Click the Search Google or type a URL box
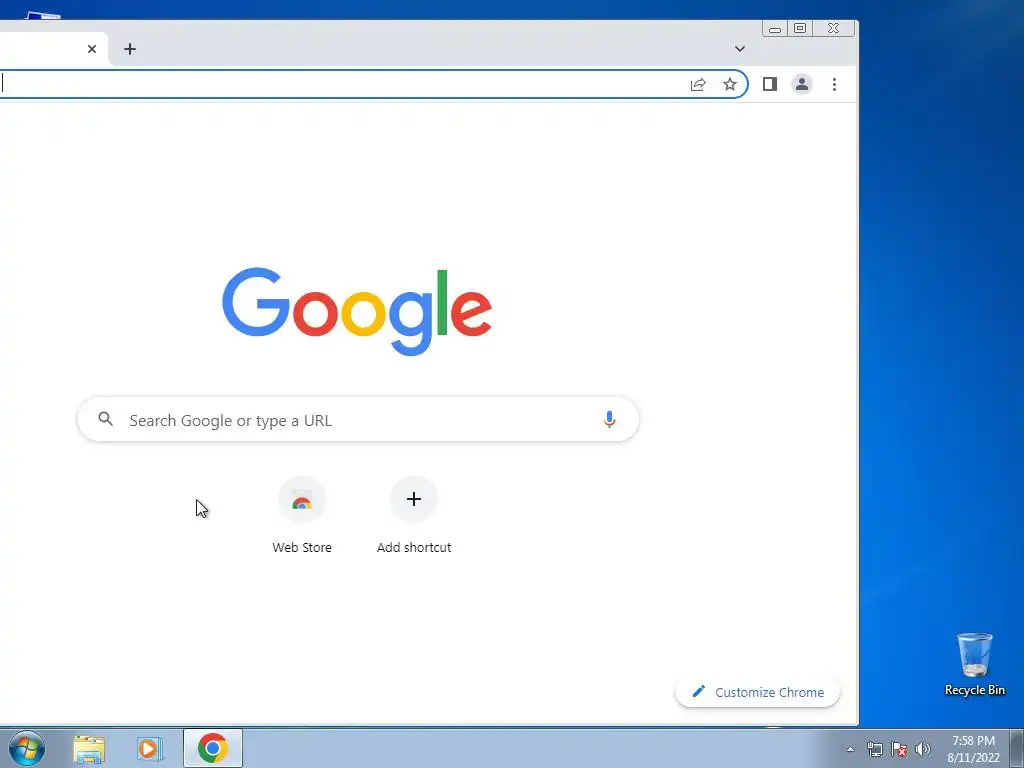Viewport: 1024px width, 768px height. [x=358, y=419]
